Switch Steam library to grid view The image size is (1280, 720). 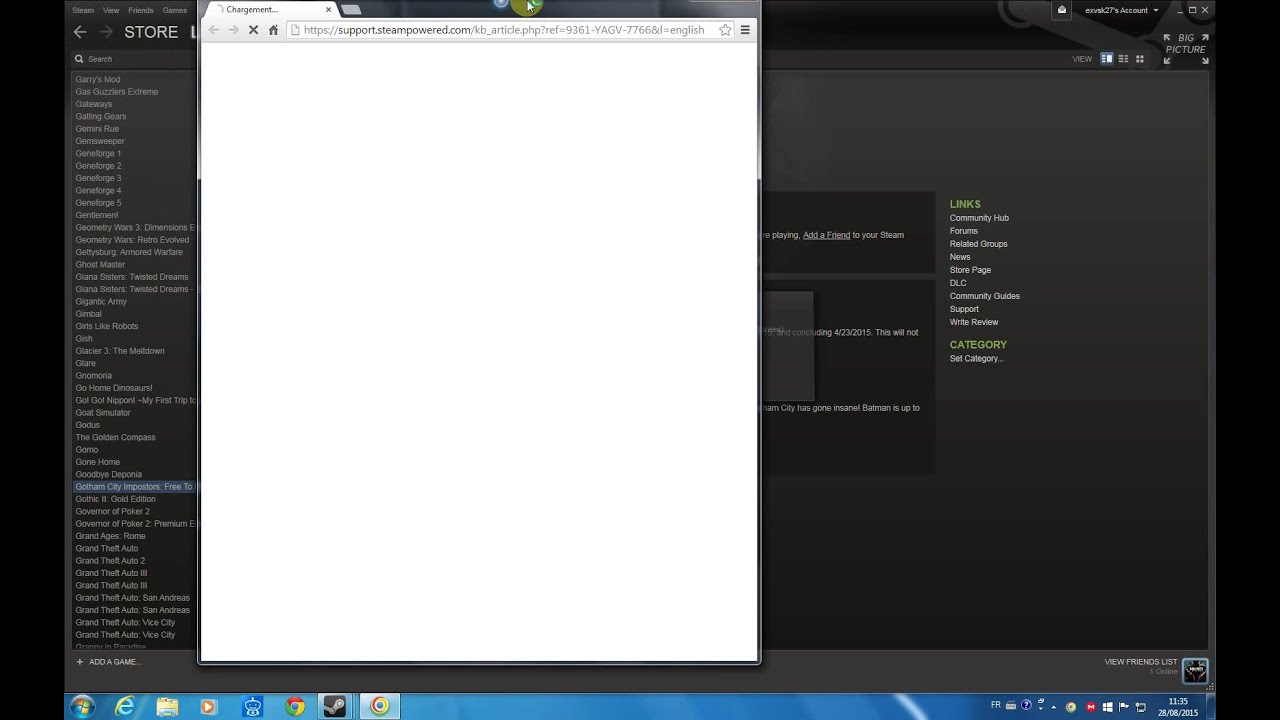click(1139, 59)
